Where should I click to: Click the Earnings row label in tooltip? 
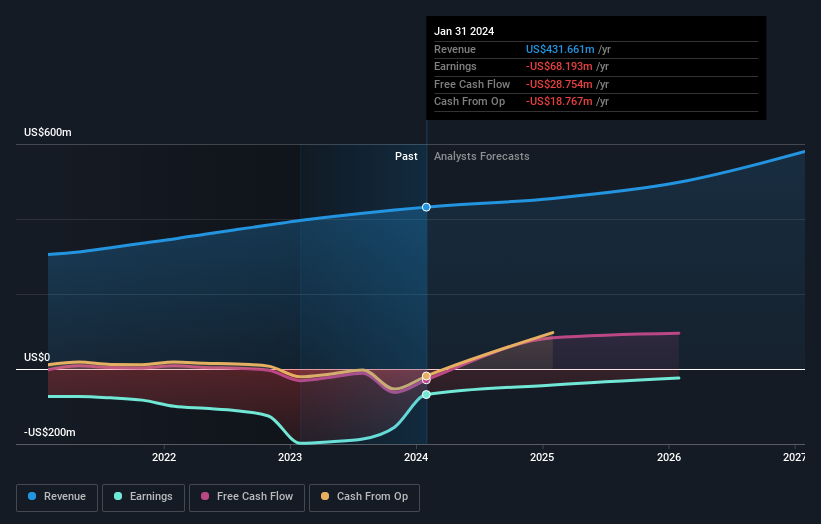[x=456, y=66]
